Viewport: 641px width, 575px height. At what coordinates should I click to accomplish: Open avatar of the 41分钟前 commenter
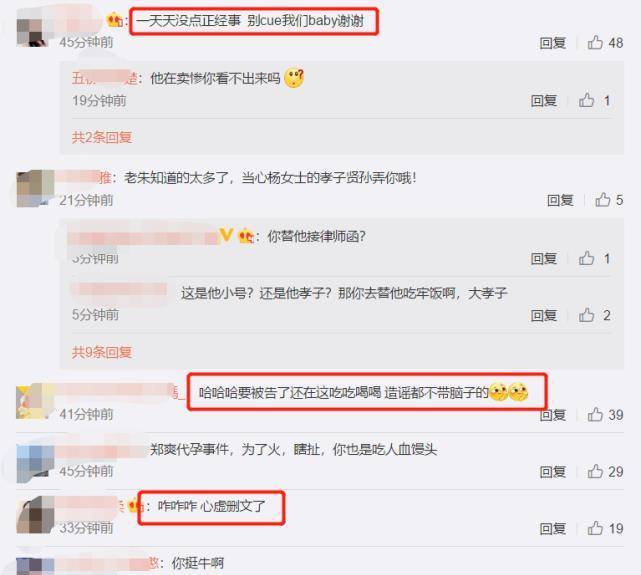tap(35, 401)
